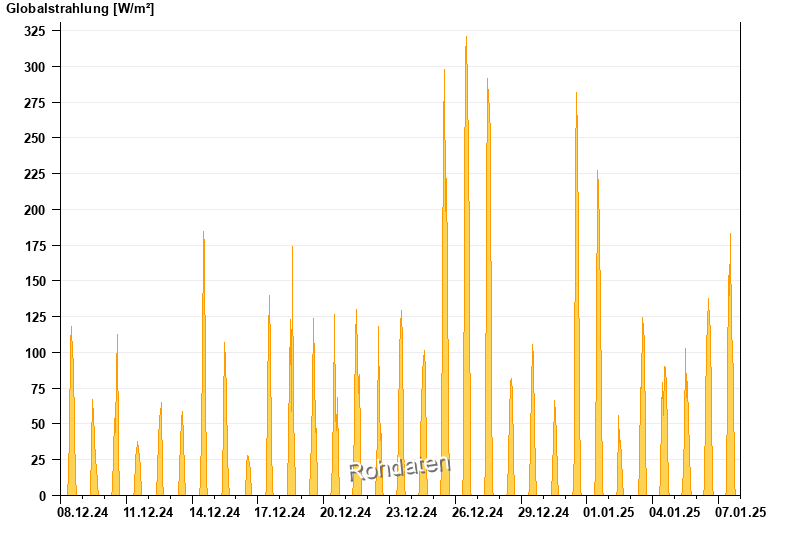
Task: Click the radiation spike reaching 280 before 01.01.25
Action: 577,293
